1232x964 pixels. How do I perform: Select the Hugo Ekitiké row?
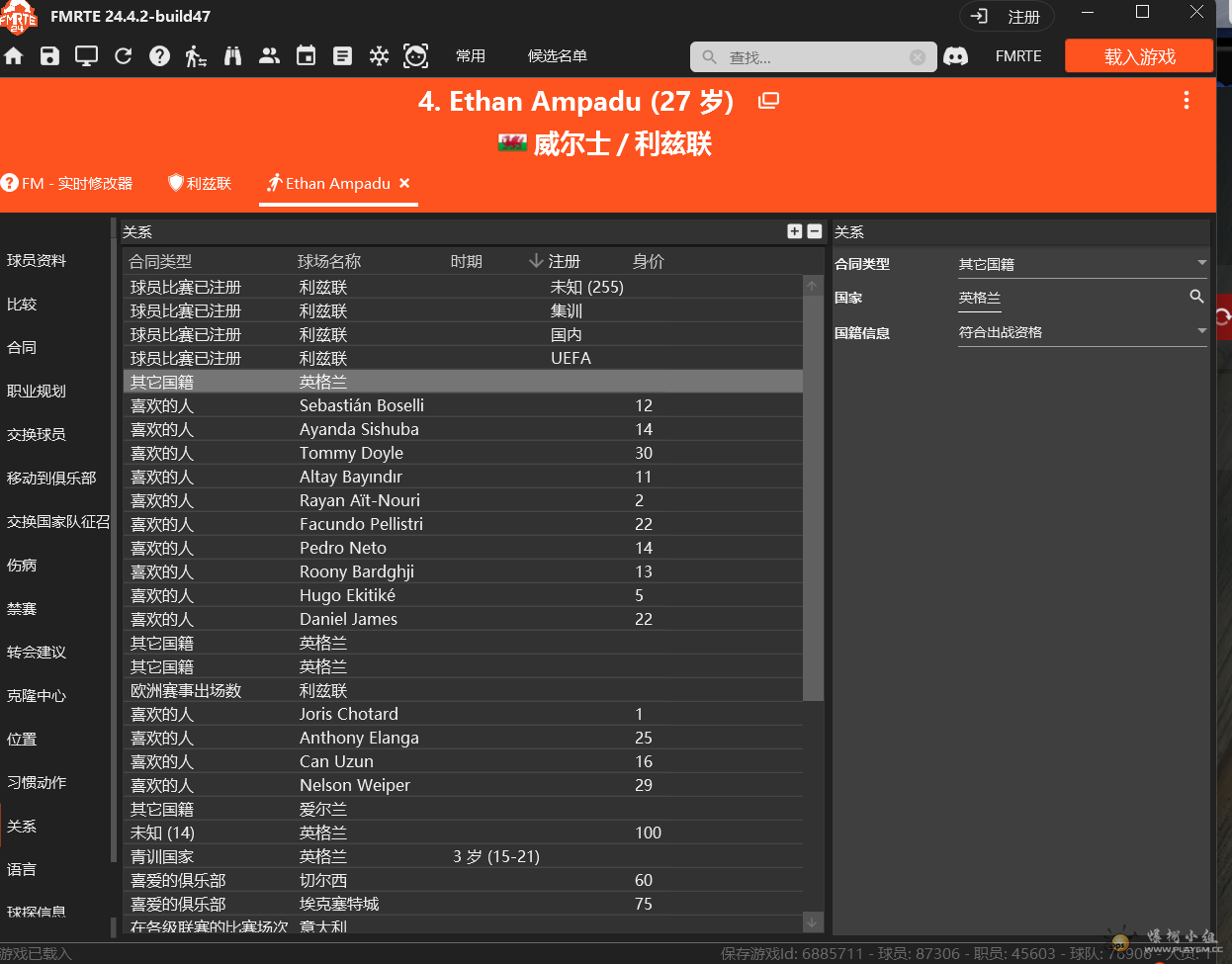pos(463,595)
